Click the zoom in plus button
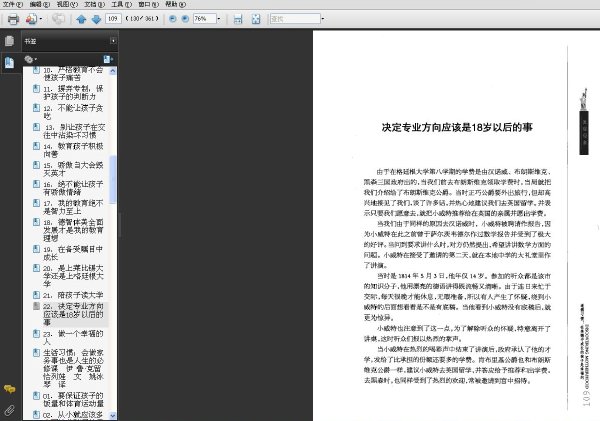Screen dimensions: 600x421 click(185, 18)
